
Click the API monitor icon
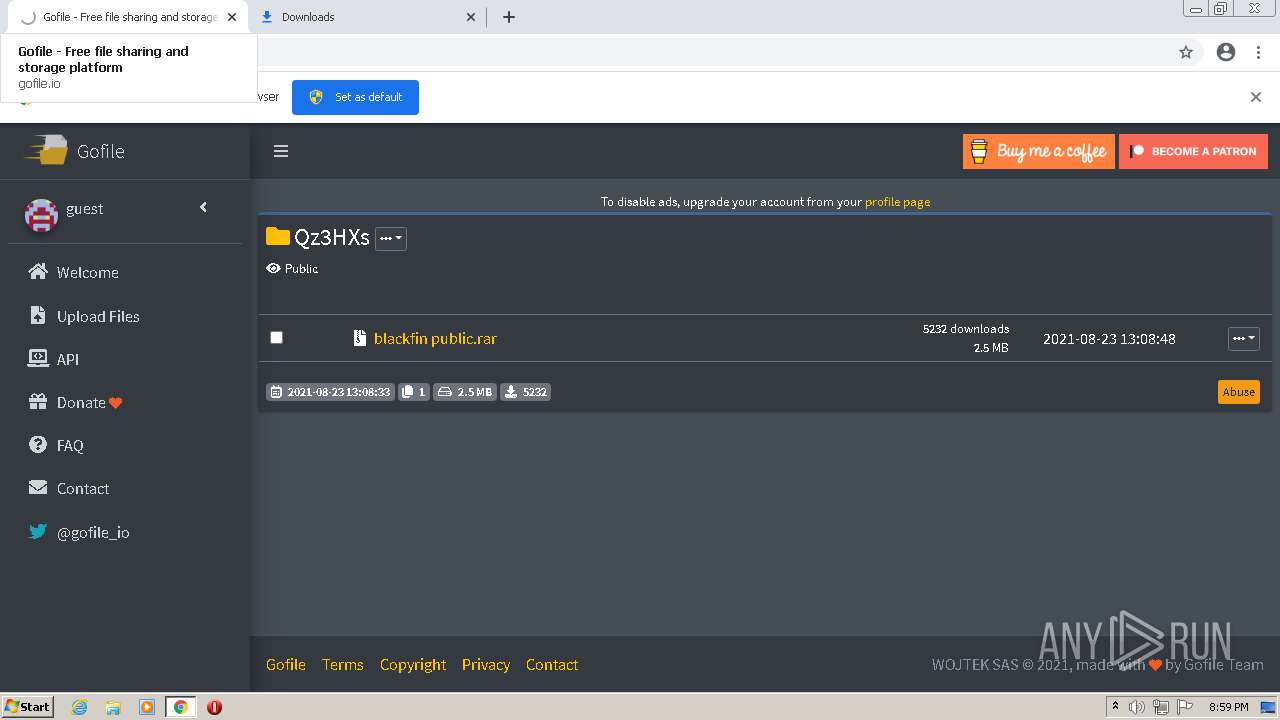pyautogui.click(x=38, y=358)
